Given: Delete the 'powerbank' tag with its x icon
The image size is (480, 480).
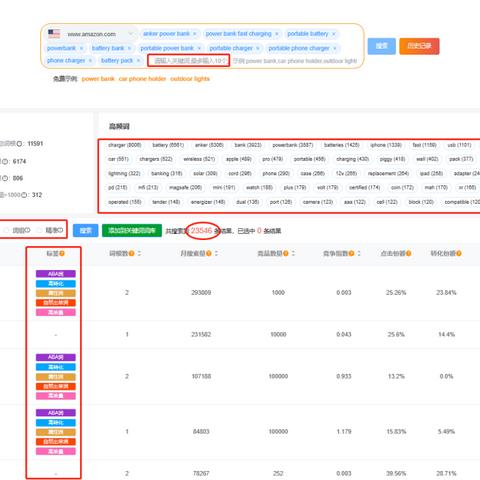Looking at the screenshot, I should pos(81,48).
